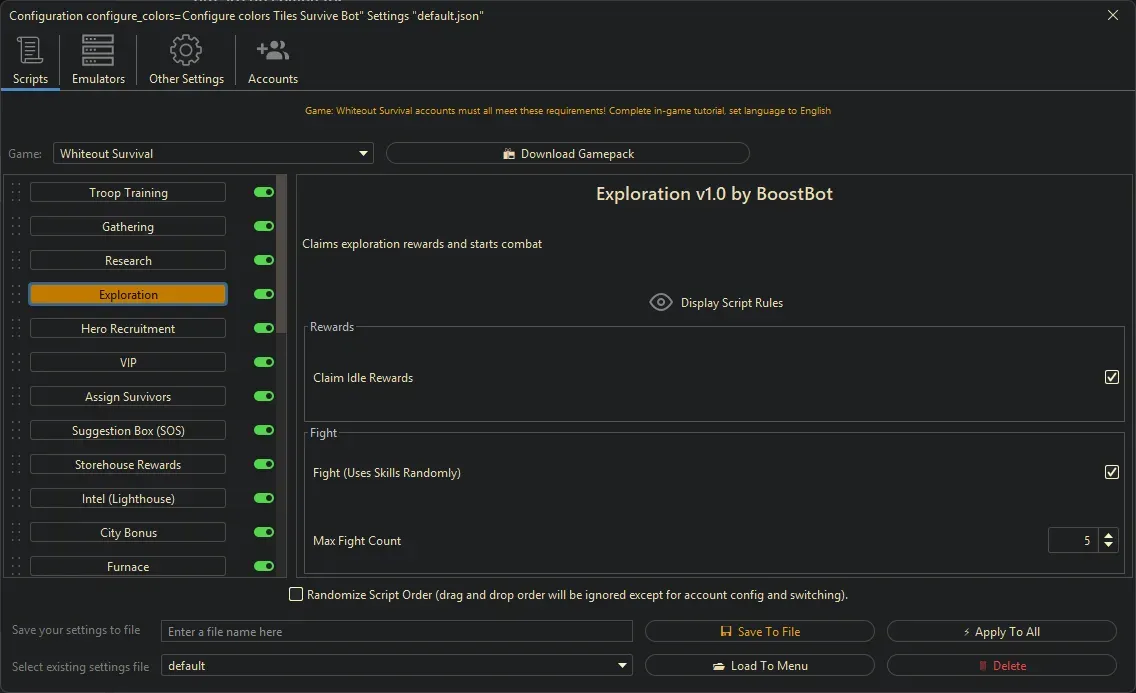1136x693 pixels.
Task: Open the Accounts people icon
Action: click(272, 50)
